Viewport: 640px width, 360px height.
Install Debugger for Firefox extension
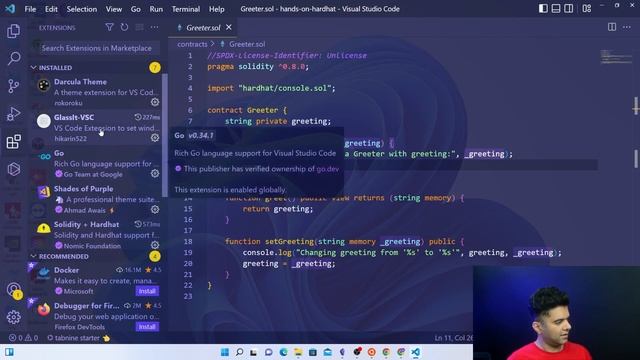(147, 327)
